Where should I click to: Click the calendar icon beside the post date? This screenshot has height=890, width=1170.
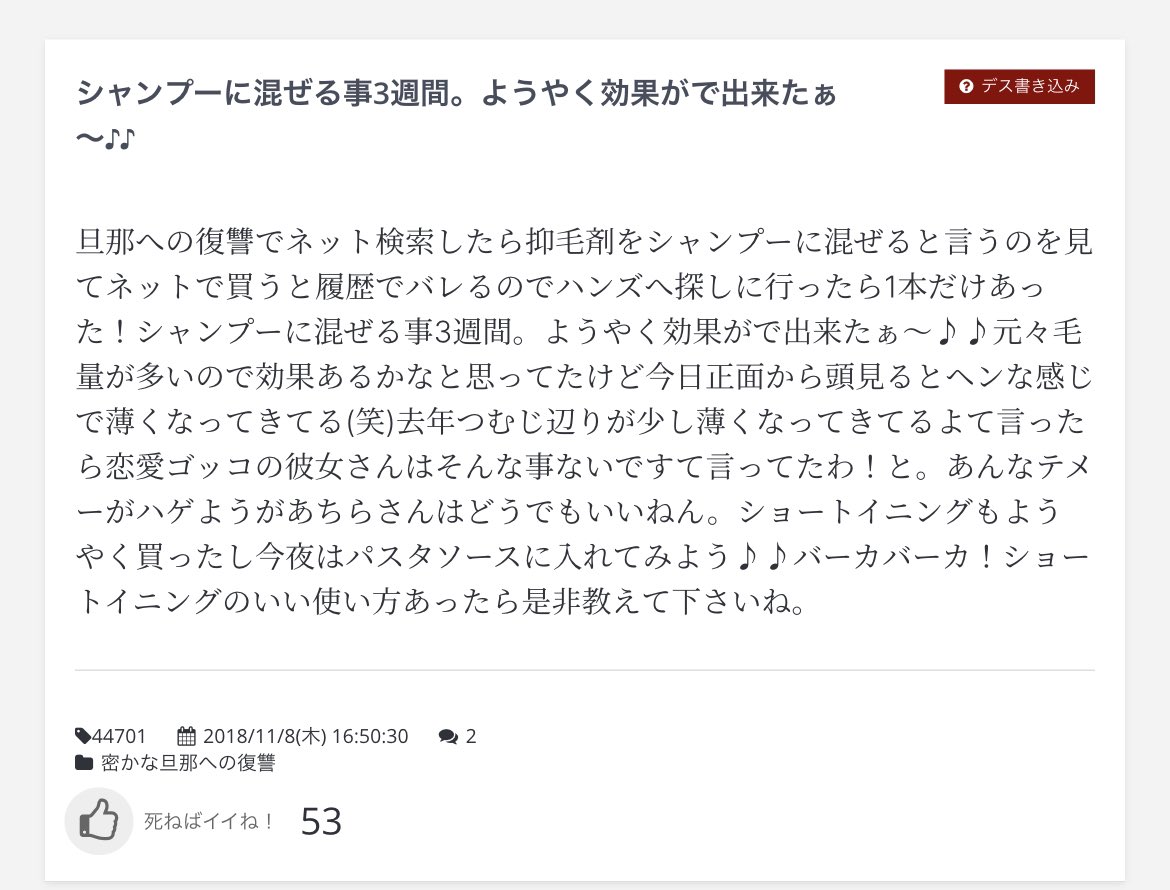click(x=186, y=737)
